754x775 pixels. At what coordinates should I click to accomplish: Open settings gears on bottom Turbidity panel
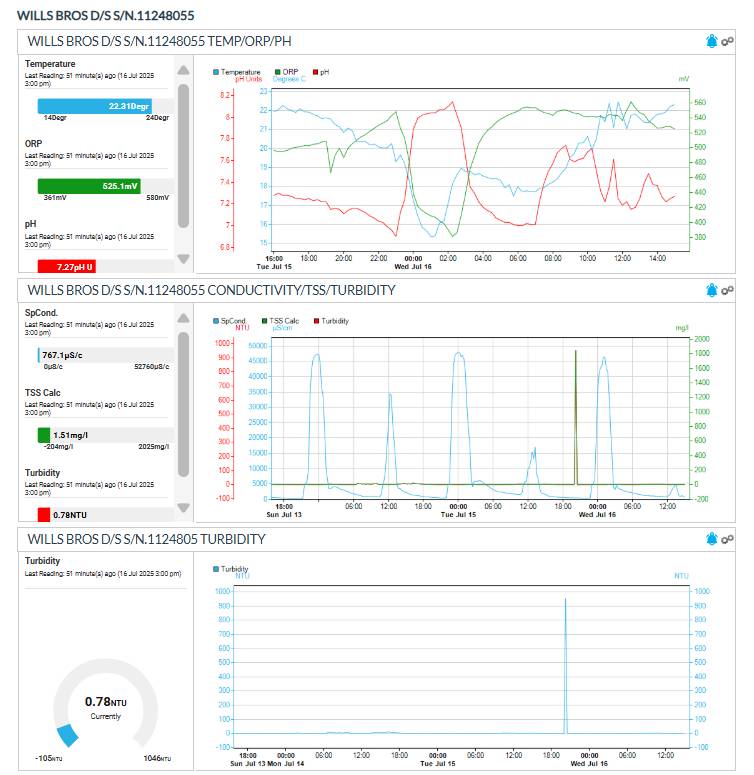coord(728,539)
